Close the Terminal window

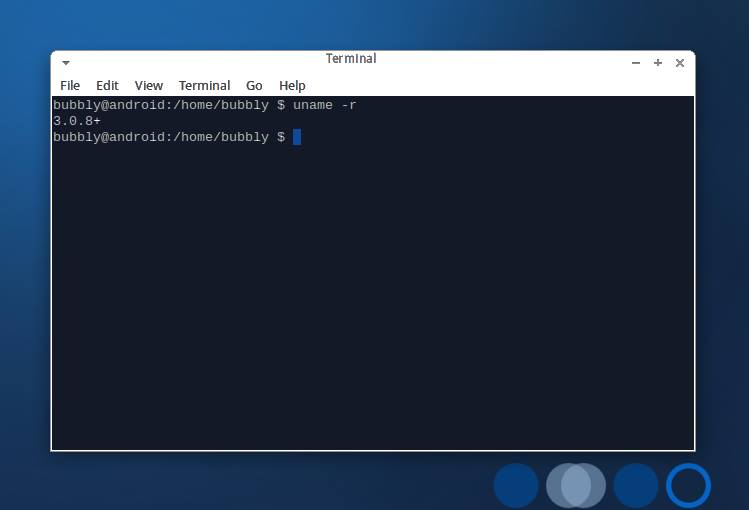(680, 63)
